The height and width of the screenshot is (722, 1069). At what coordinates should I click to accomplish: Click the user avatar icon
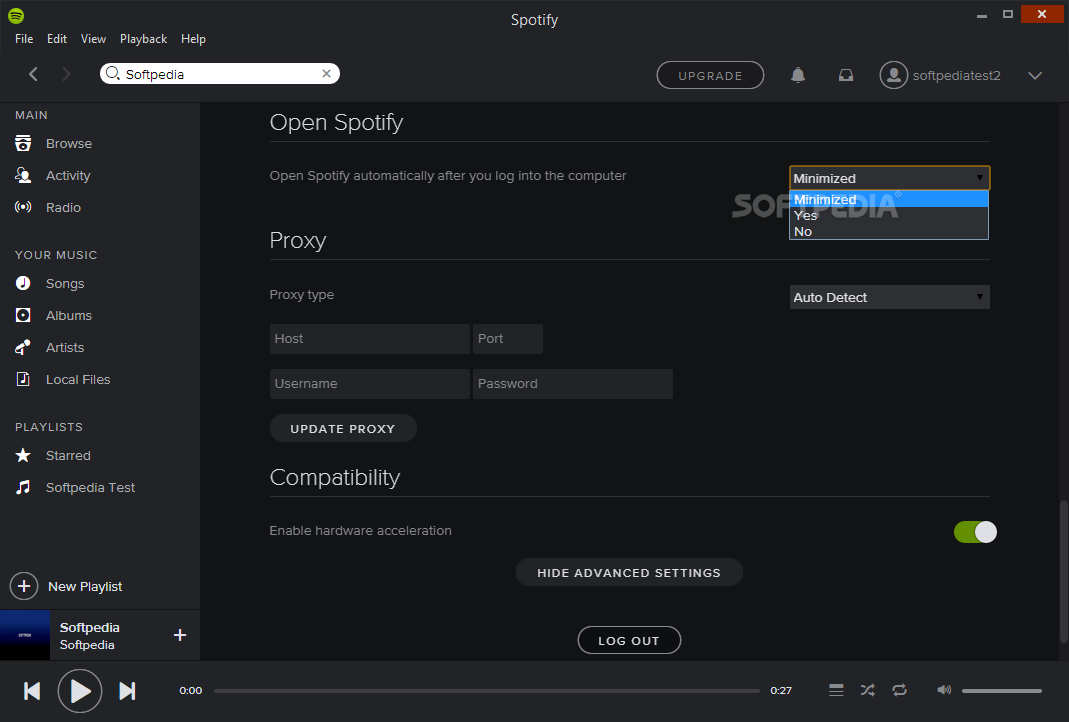(893, 75)
